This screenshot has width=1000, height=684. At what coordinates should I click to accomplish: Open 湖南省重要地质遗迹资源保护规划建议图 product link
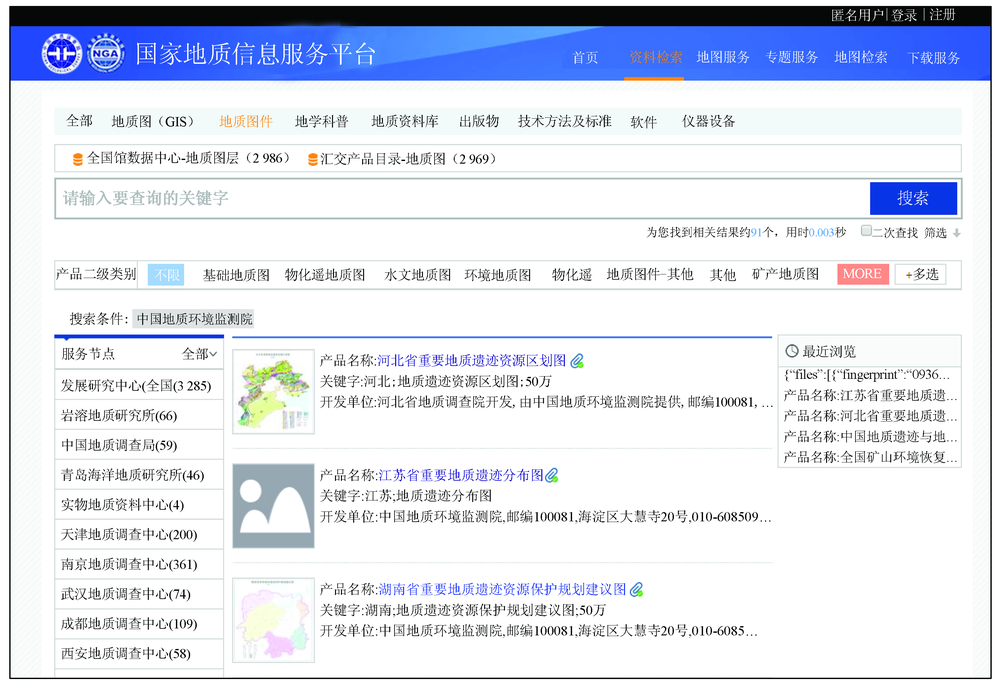point(503,590)
